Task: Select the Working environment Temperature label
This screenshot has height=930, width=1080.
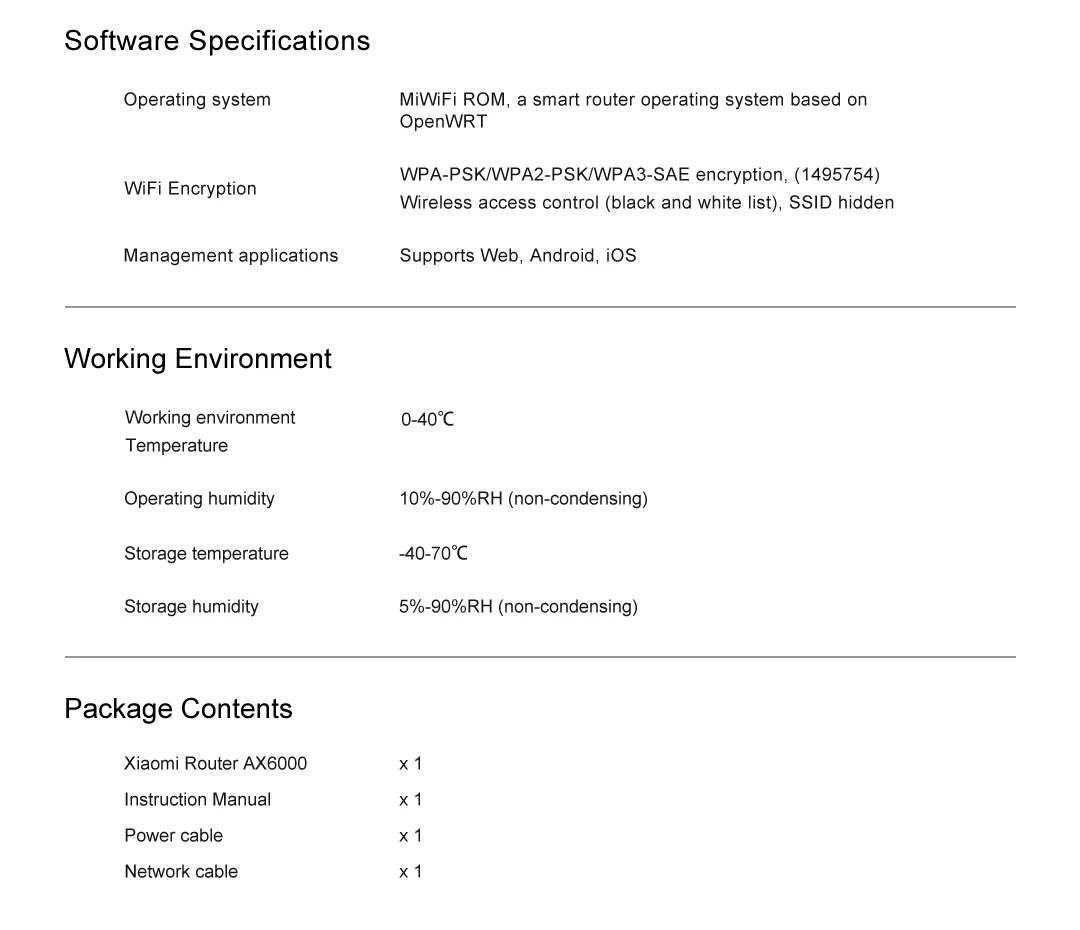Action: tap(210, 431)
